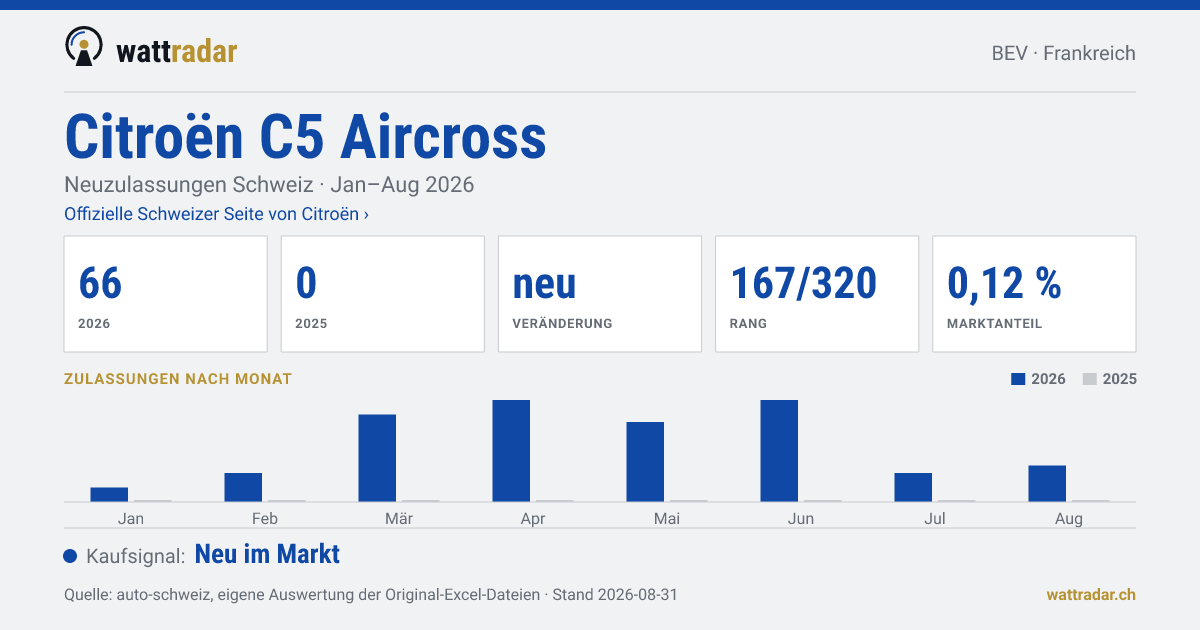Screen dimensions: 1200x630
Task: Click the Juli 2026 bar
Action: [x=913, y=487]
